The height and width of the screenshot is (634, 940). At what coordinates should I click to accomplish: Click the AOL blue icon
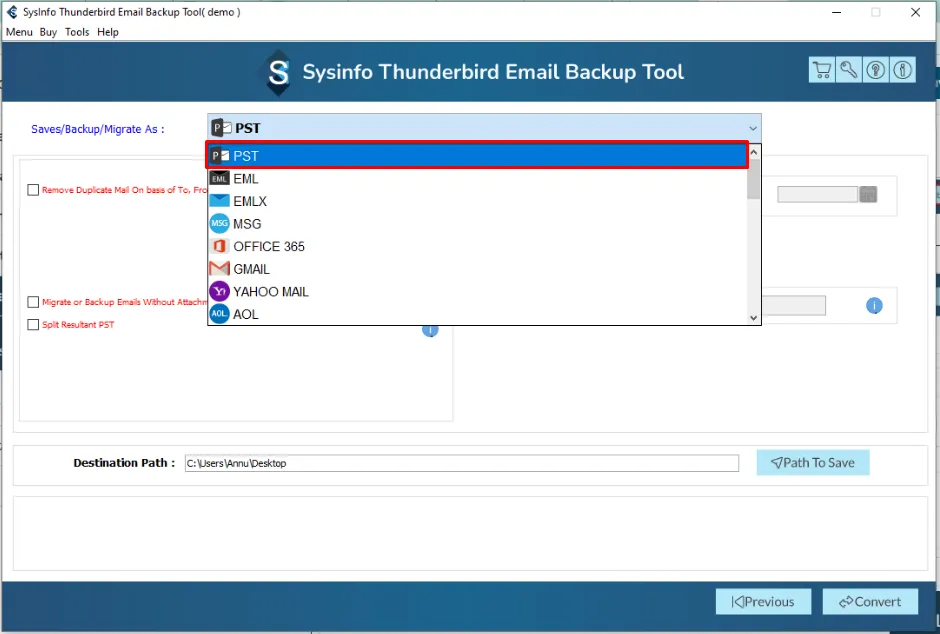tap(219, 313)
